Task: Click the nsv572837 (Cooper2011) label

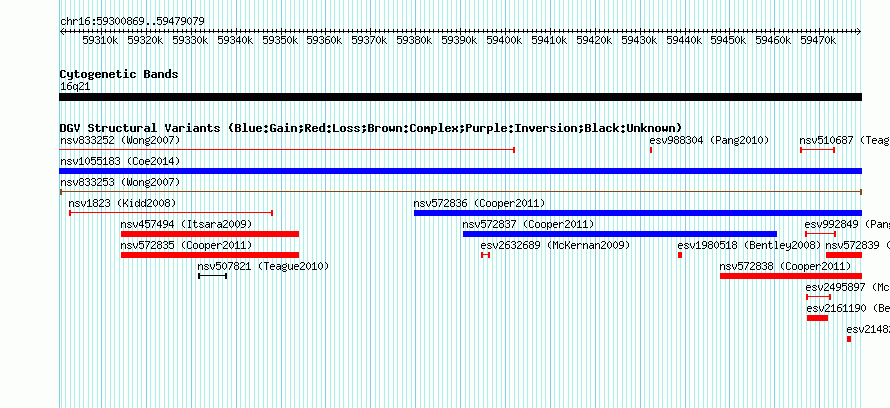Action: (528, 225)
